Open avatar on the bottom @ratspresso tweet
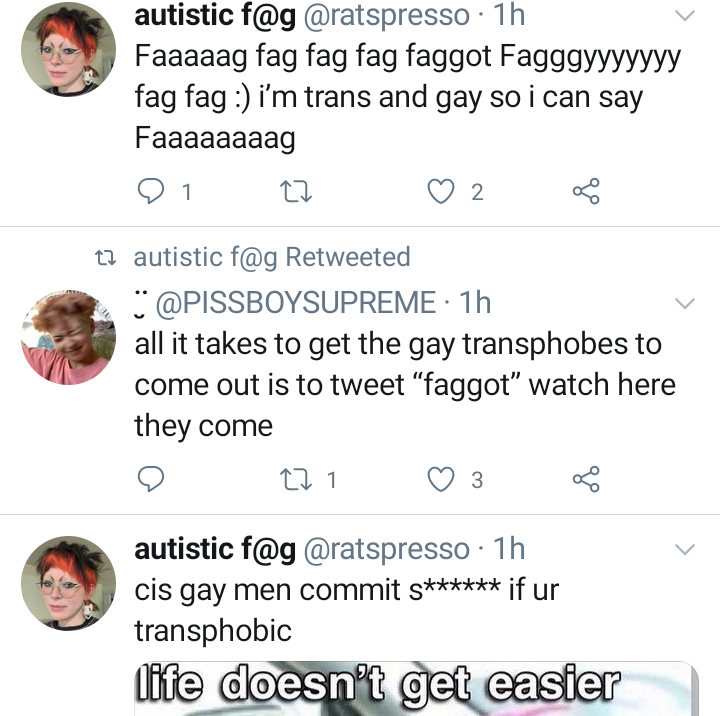The image size is (720, 716). [x=68, y=583]
